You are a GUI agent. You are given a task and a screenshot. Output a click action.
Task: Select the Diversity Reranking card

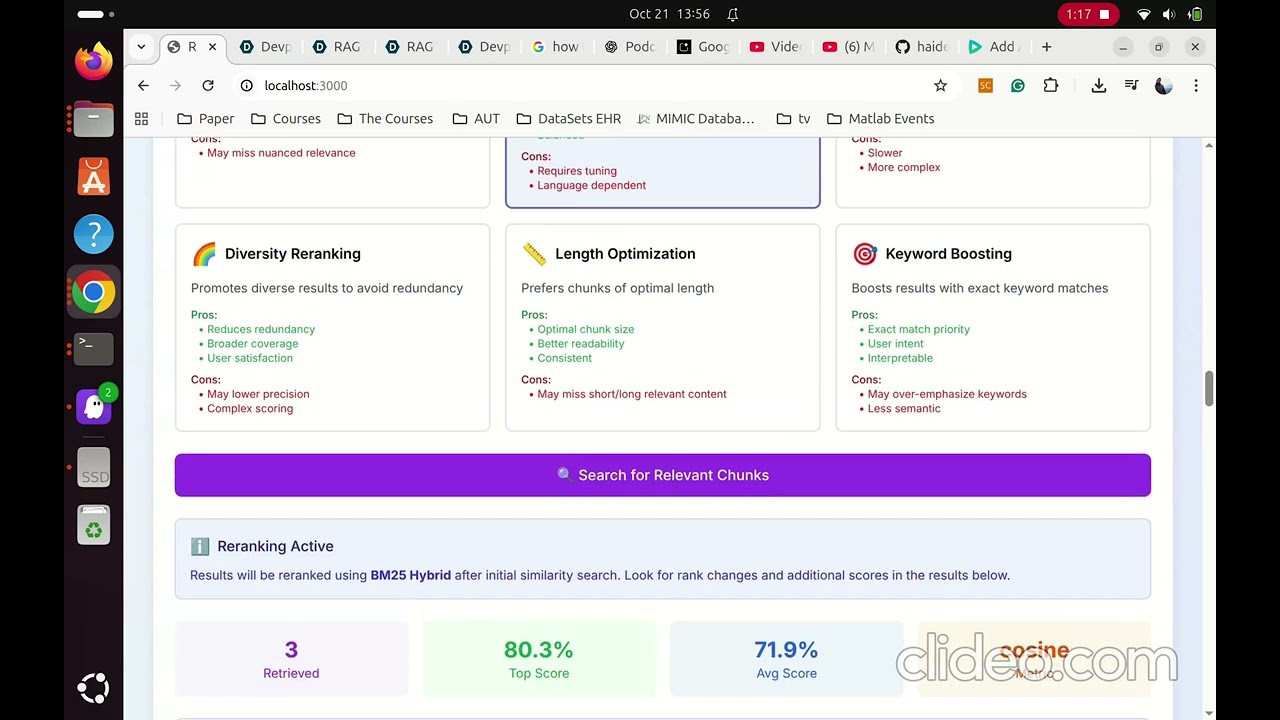[332, 327]
